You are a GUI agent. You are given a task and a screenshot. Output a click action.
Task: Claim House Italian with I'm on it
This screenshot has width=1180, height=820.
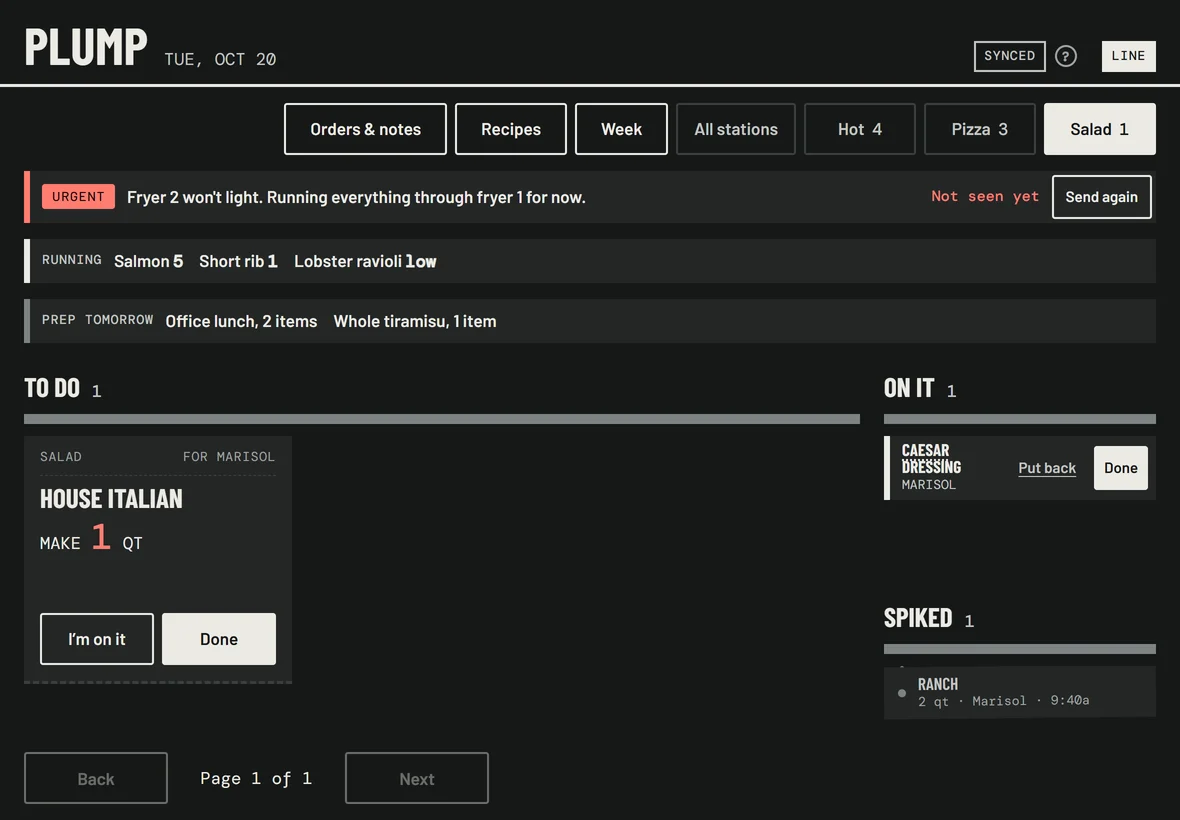click(96, 639)
